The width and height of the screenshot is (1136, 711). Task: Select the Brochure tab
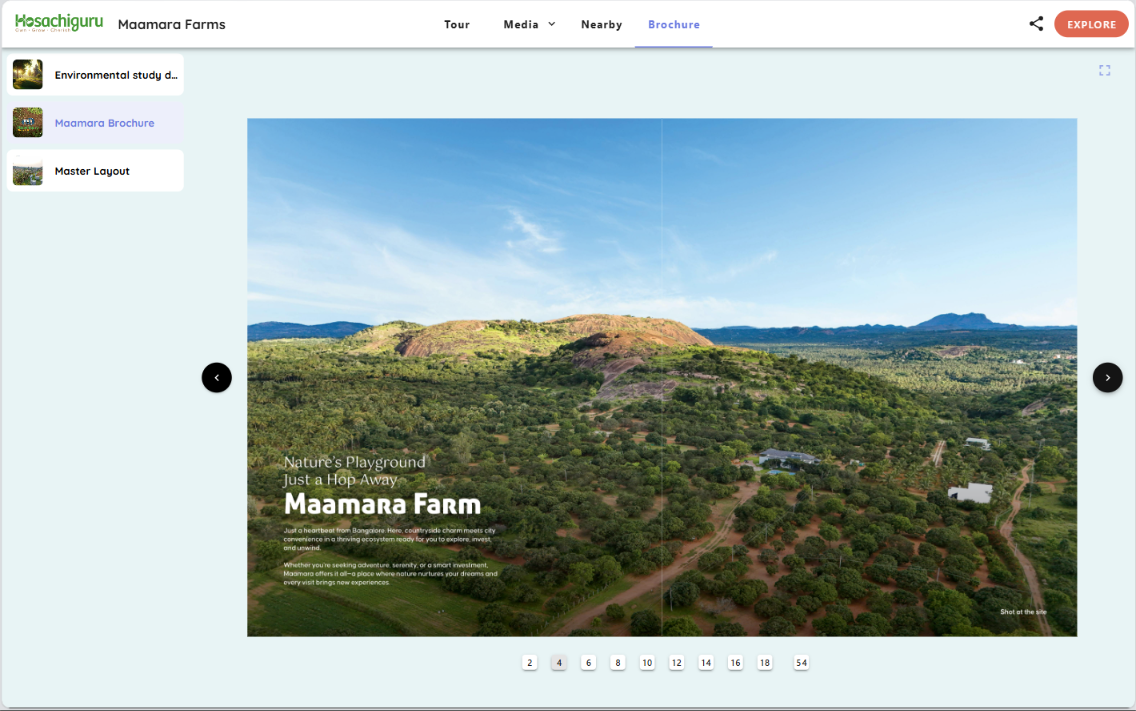674,25
